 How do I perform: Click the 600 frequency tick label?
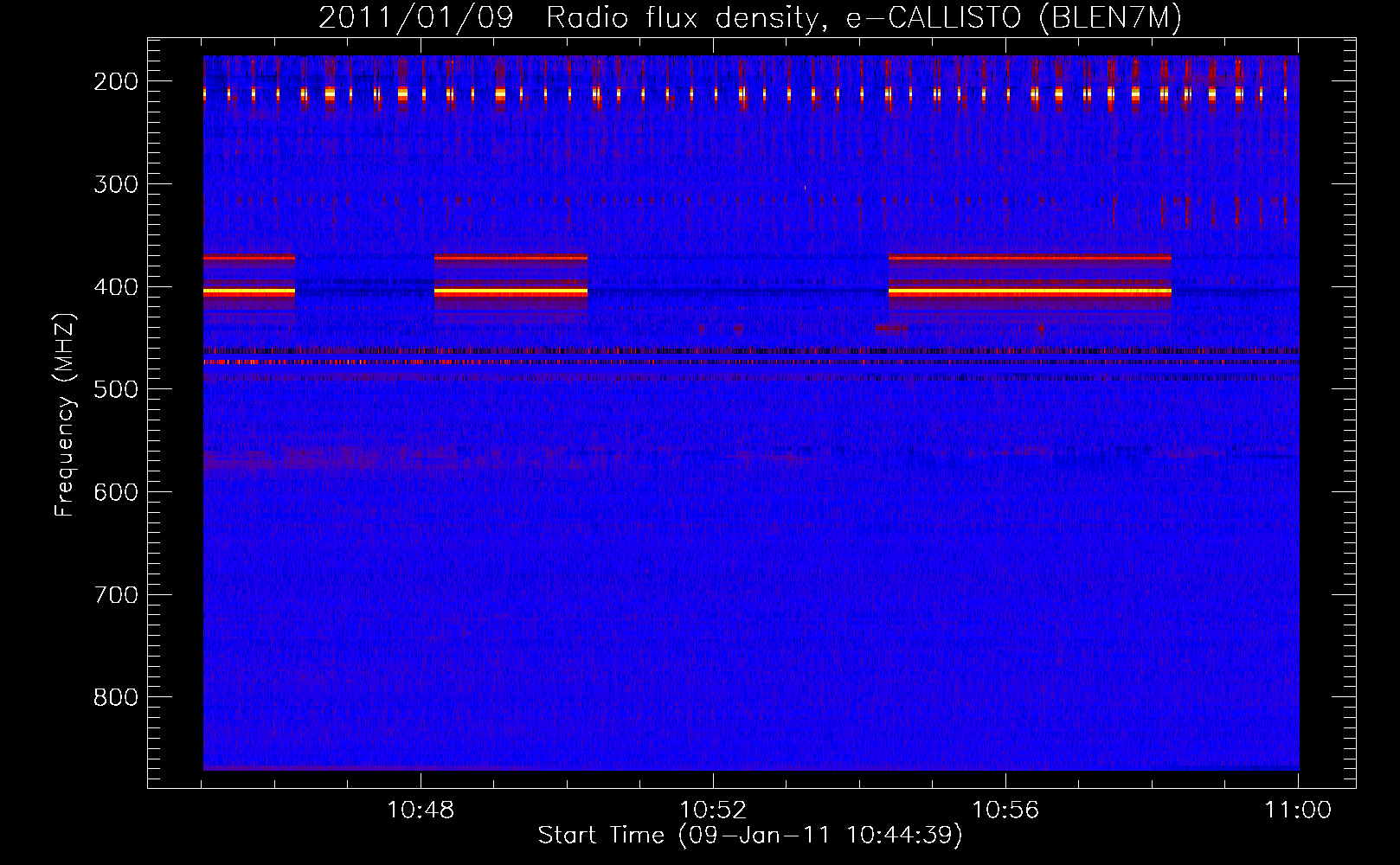click(116, 492)
